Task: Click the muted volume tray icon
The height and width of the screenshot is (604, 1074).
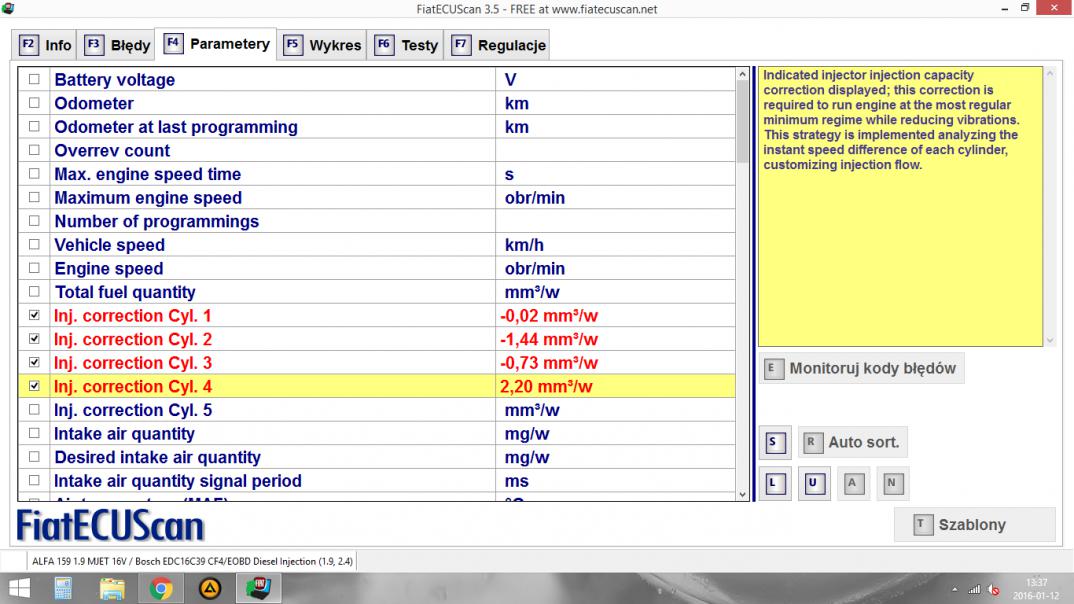Action: [x=994, y=590]
